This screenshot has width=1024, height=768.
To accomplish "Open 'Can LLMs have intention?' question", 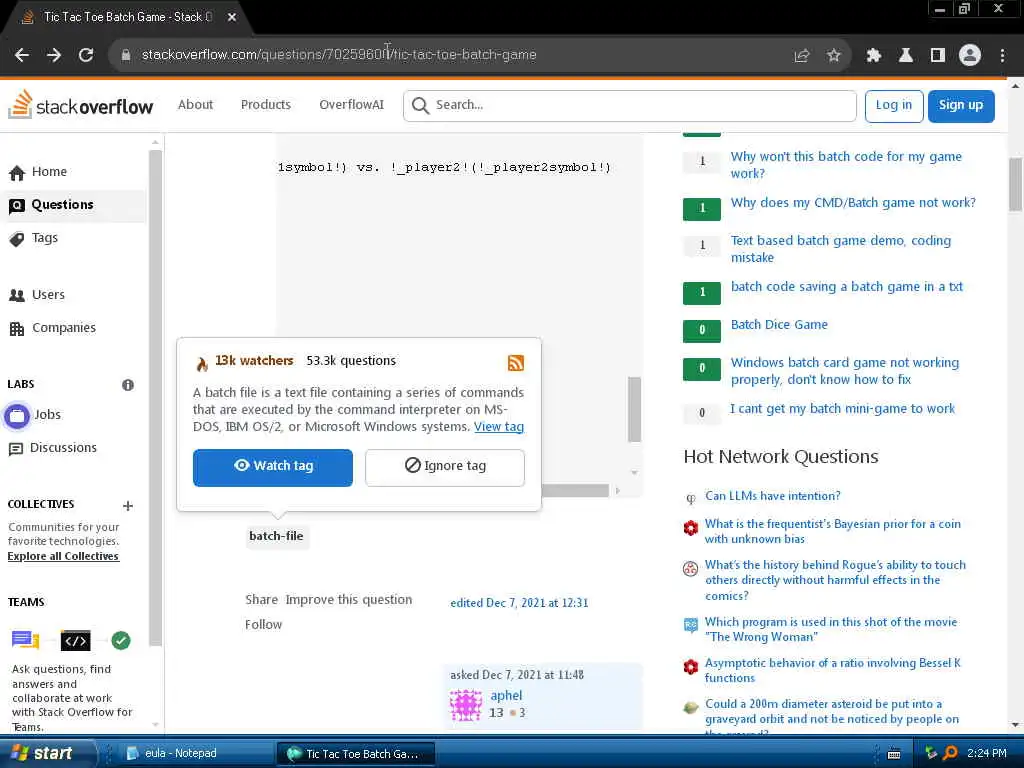I will coord(773,496).
